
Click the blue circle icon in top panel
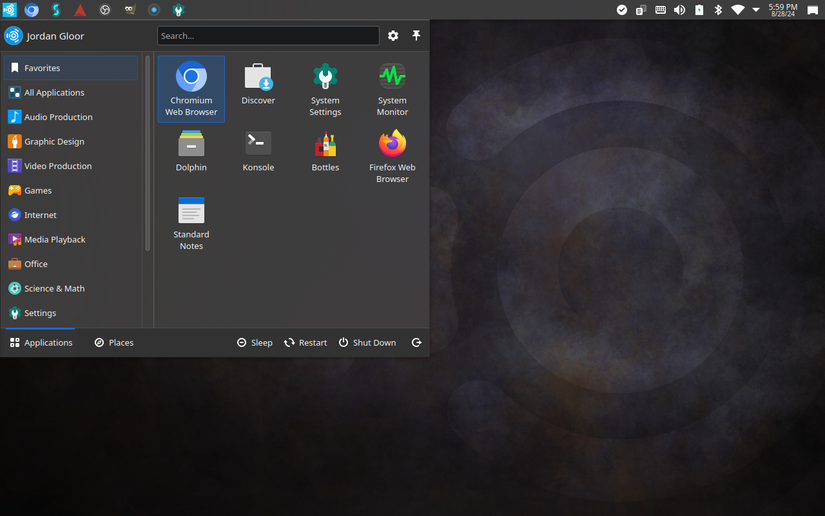154,9
